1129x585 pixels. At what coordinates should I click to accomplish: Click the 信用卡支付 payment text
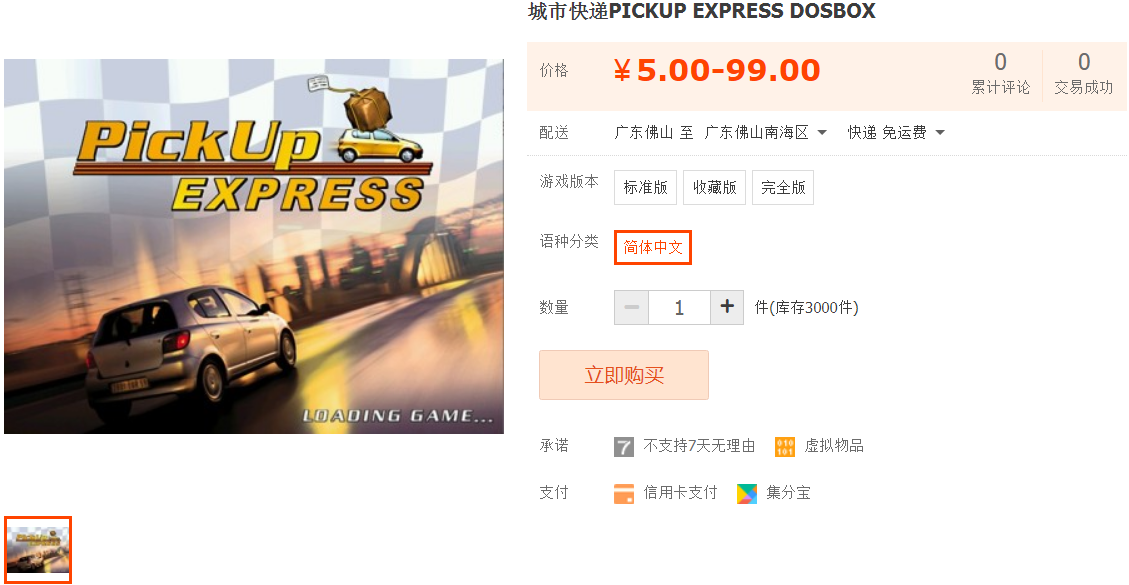680,493
